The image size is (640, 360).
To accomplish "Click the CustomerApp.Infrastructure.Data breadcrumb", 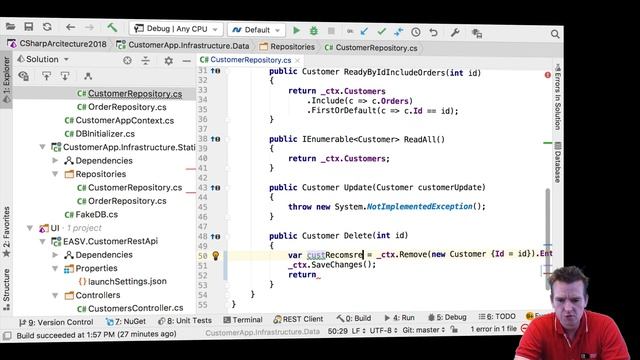I will pos(183,46).
